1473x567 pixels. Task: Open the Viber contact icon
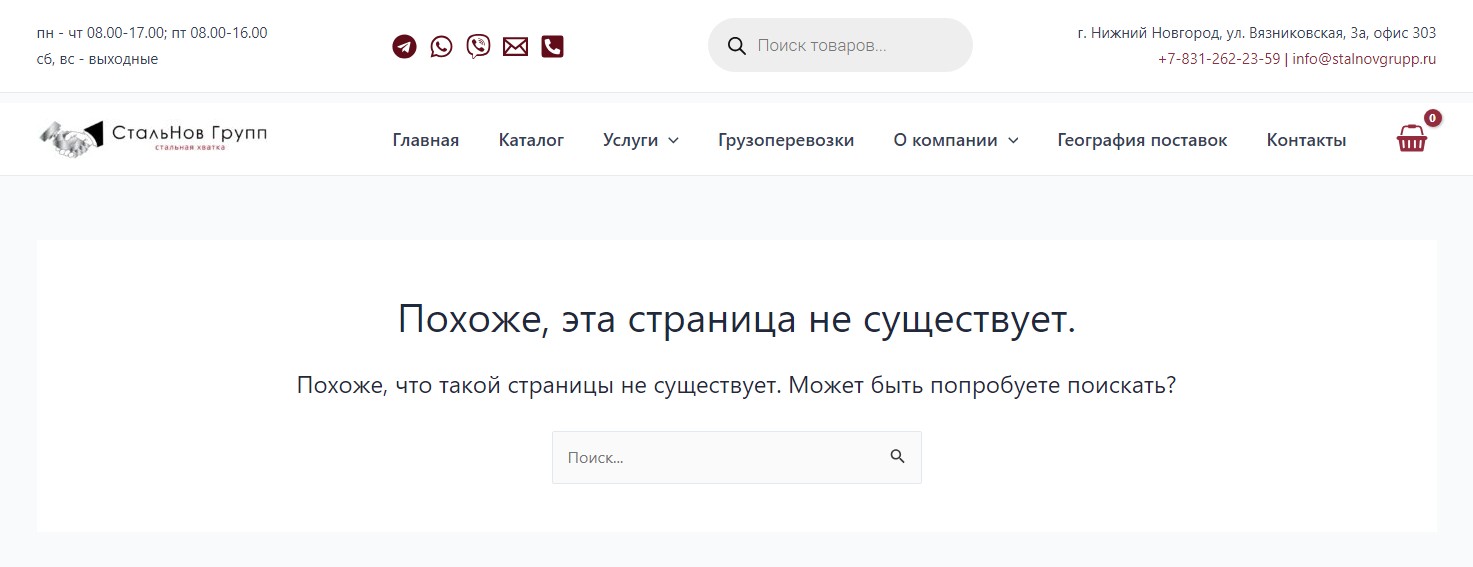tap(478, 46)
